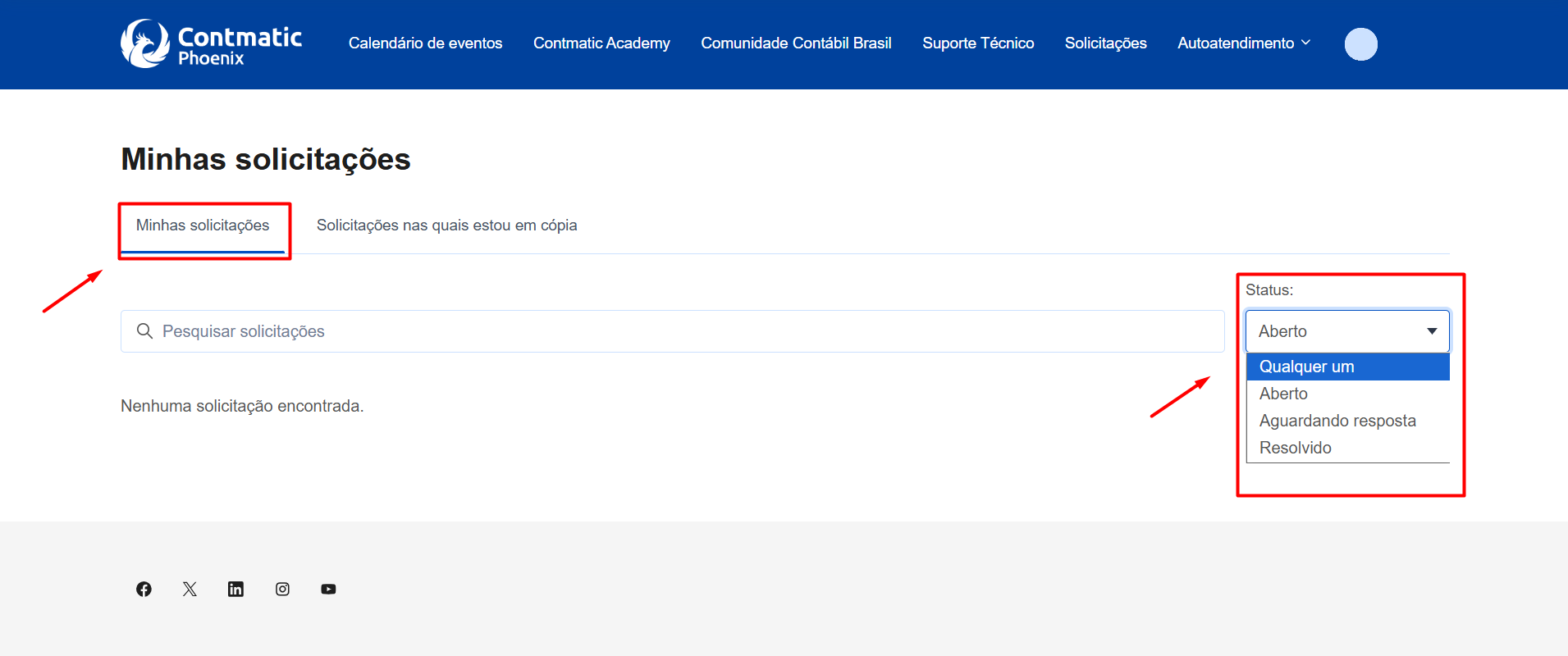Image resolution: width=1568 pixels, height=656 pixels.
Task: Click the 'Status:' label
Action: [x=1269, y=289]
